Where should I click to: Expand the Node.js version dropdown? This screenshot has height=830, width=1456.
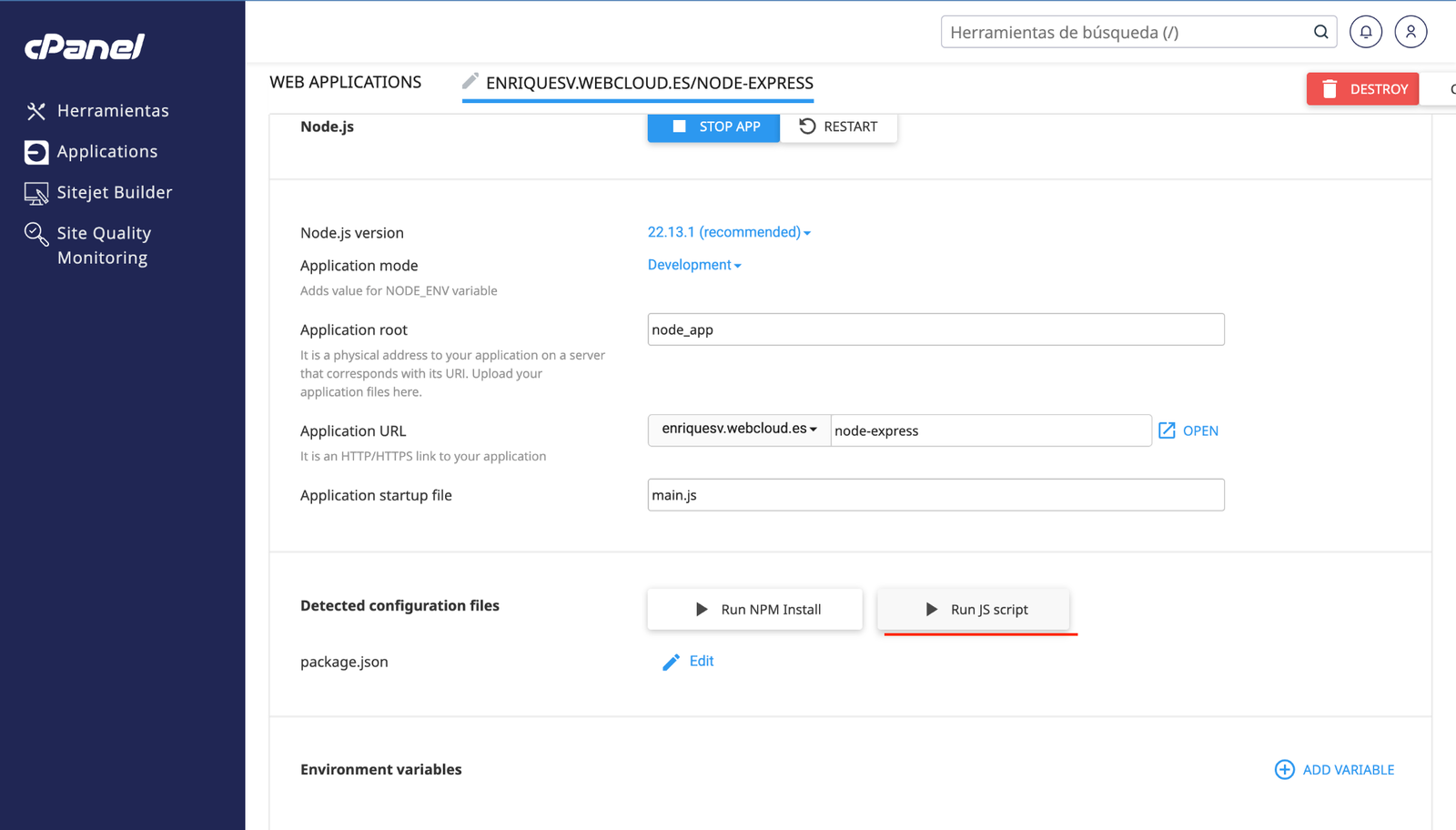(728, 232)
